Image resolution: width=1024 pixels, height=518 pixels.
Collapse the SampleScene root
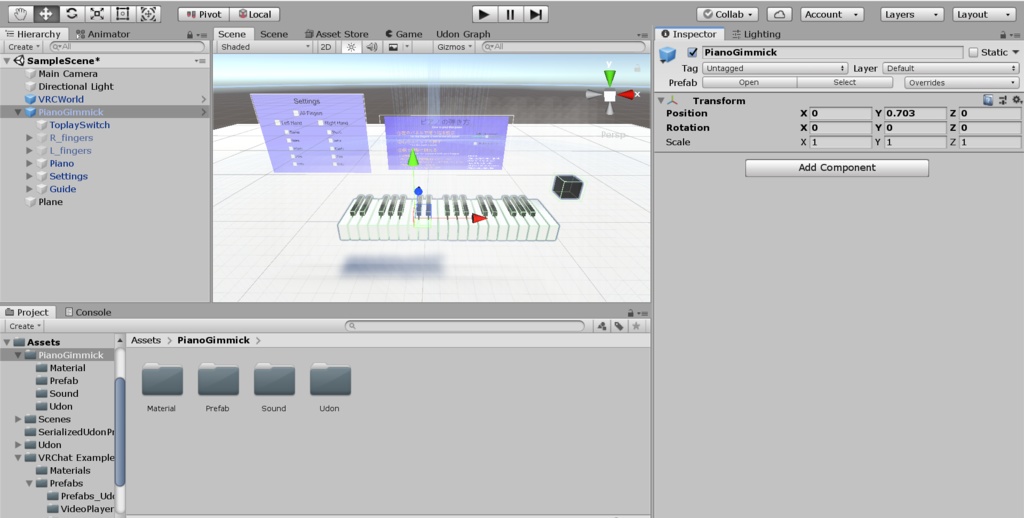7,61
